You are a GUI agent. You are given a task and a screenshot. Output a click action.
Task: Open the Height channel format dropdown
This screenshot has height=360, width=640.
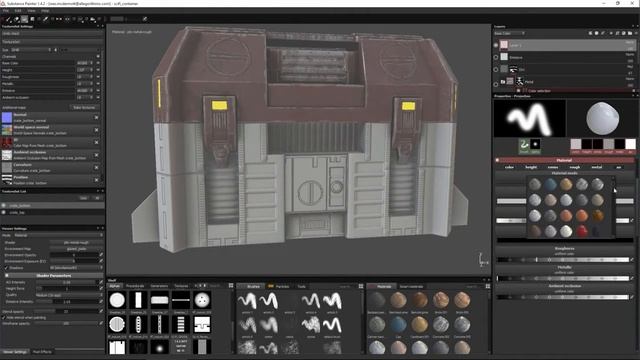click(x=84, y=70)
